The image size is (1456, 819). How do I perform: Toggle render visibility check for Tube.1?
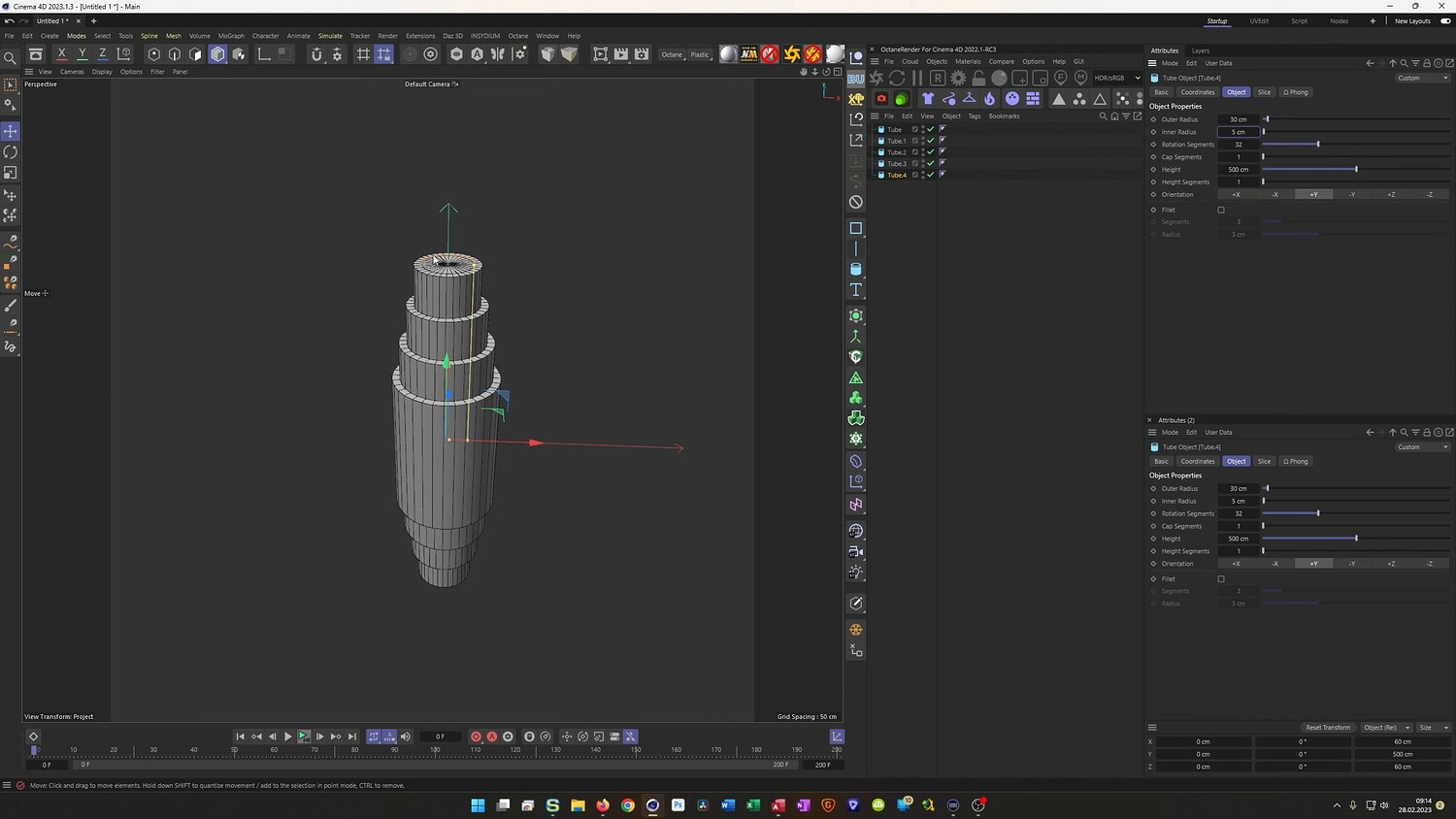click(x=931, y=141)
